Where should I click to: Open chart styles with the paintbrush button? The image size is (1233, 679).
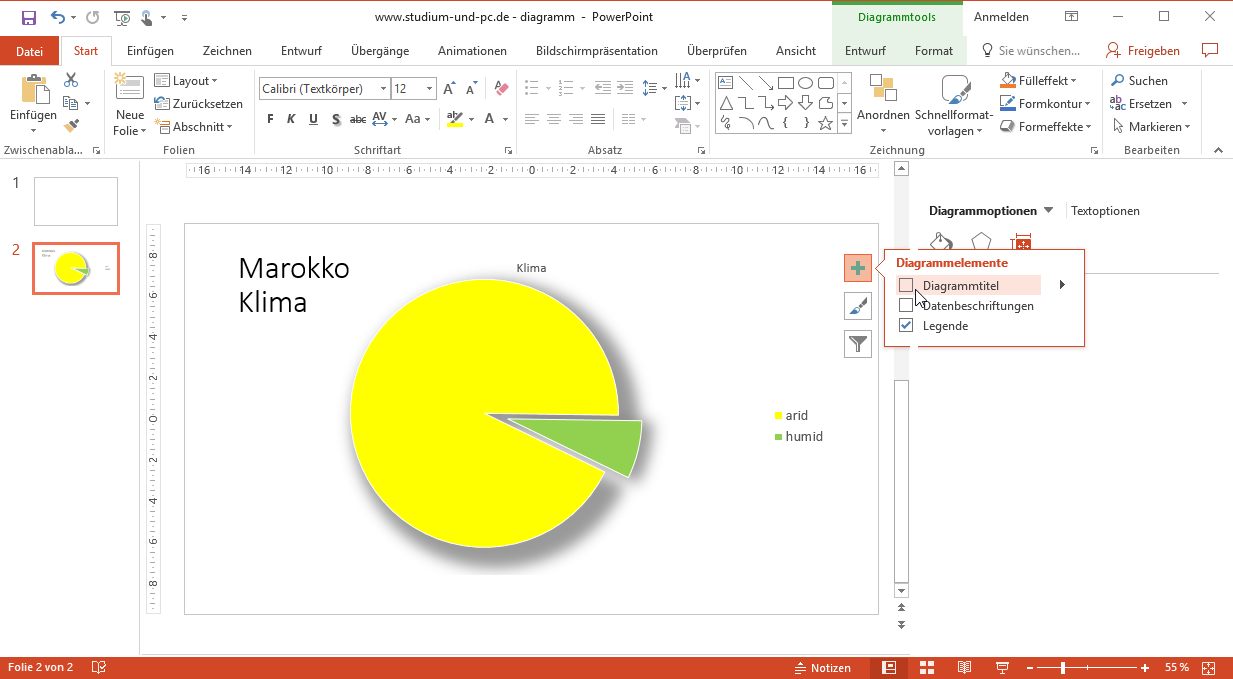point(858,306)
